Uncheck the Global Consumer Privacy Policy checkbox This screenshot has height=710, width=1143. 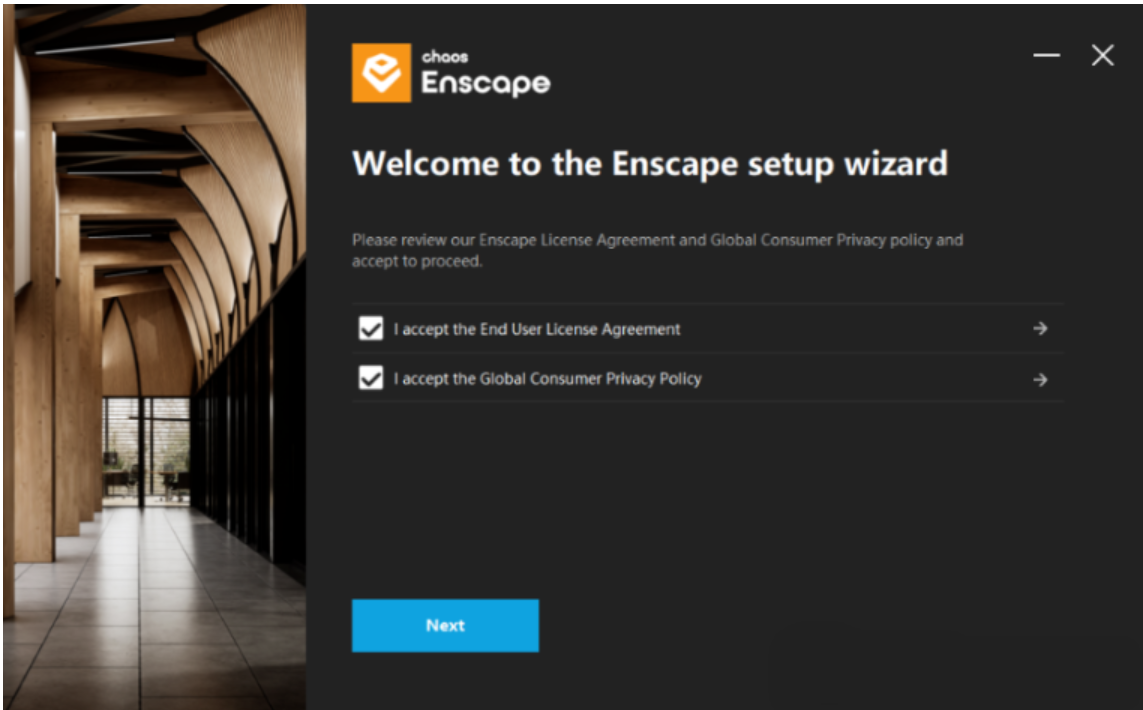[x=370, y=378]
